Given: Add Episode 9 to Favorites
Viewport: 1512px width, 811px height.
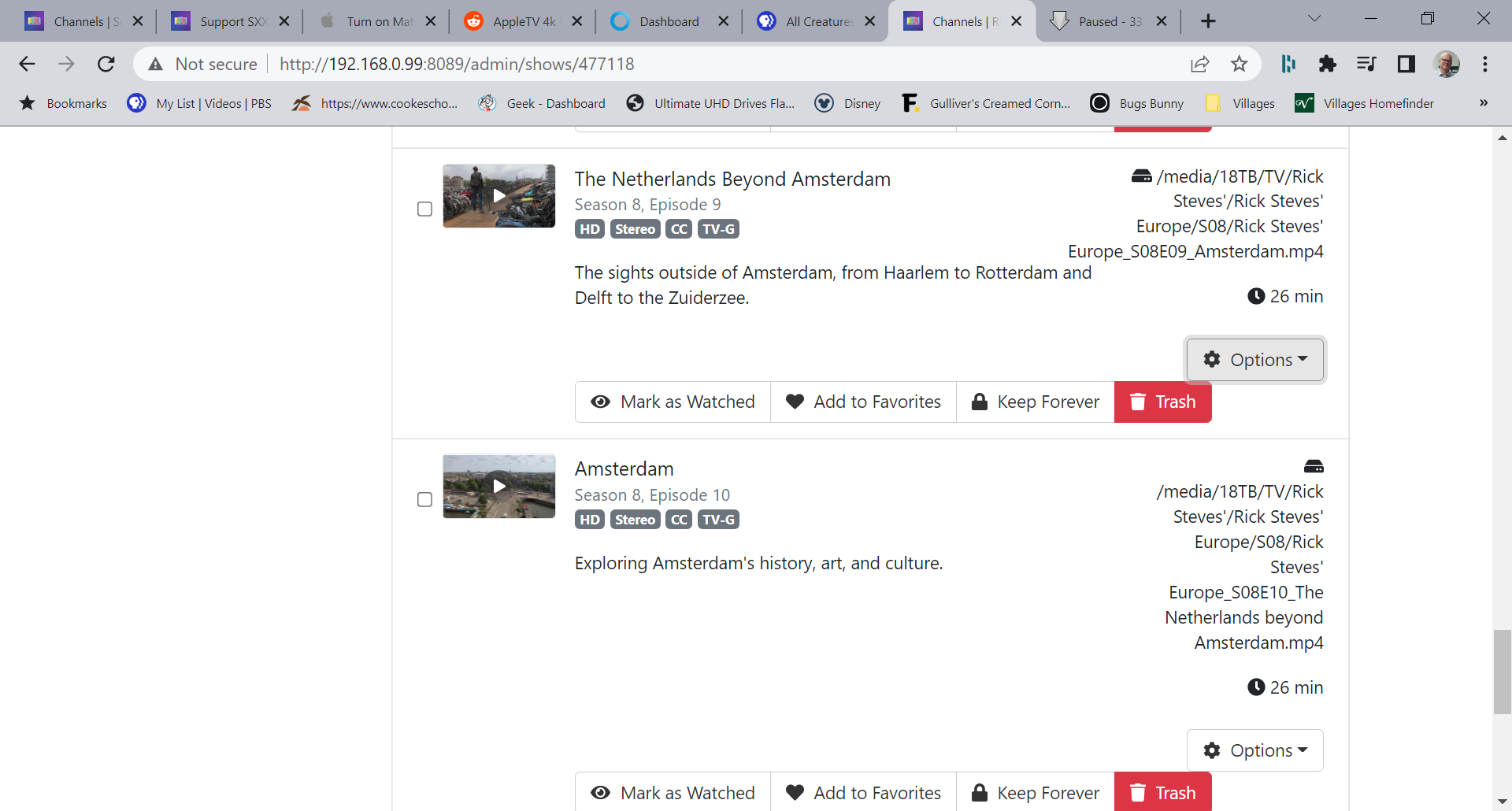Looking at the screenshot, I should pyautogui.click(x=863, y=402).
